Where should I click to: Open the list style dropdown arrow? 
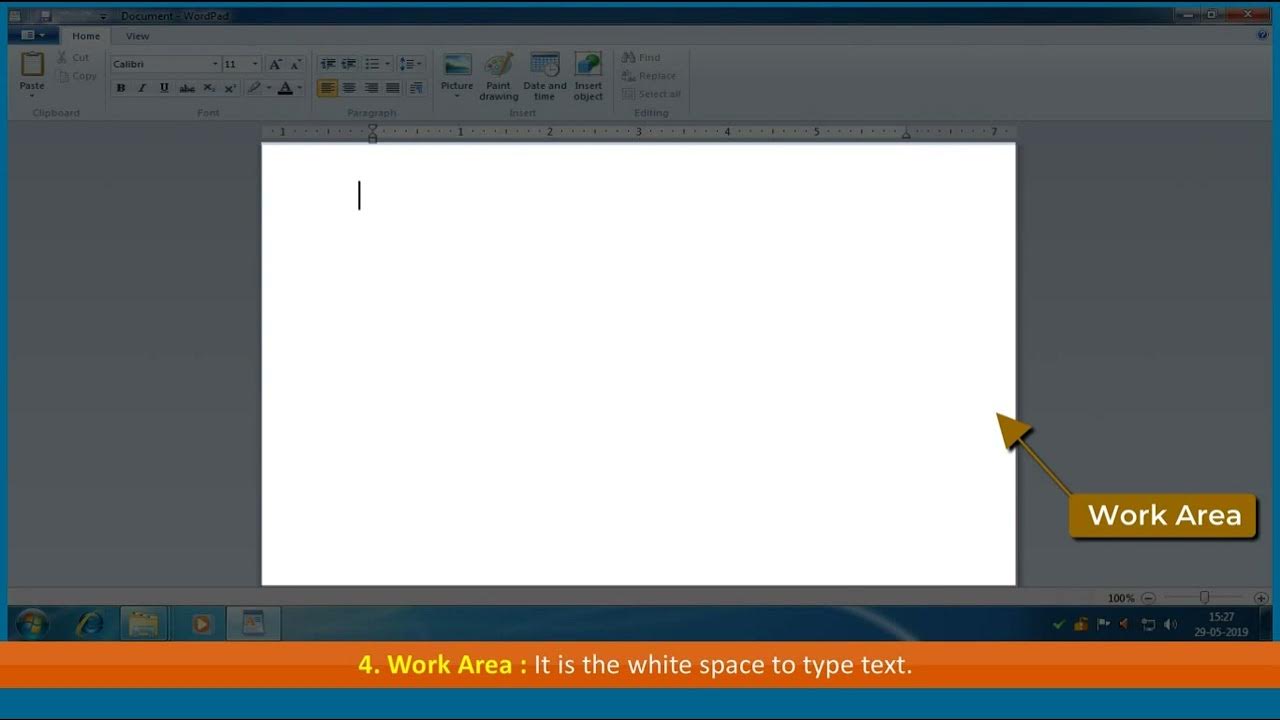387,64
